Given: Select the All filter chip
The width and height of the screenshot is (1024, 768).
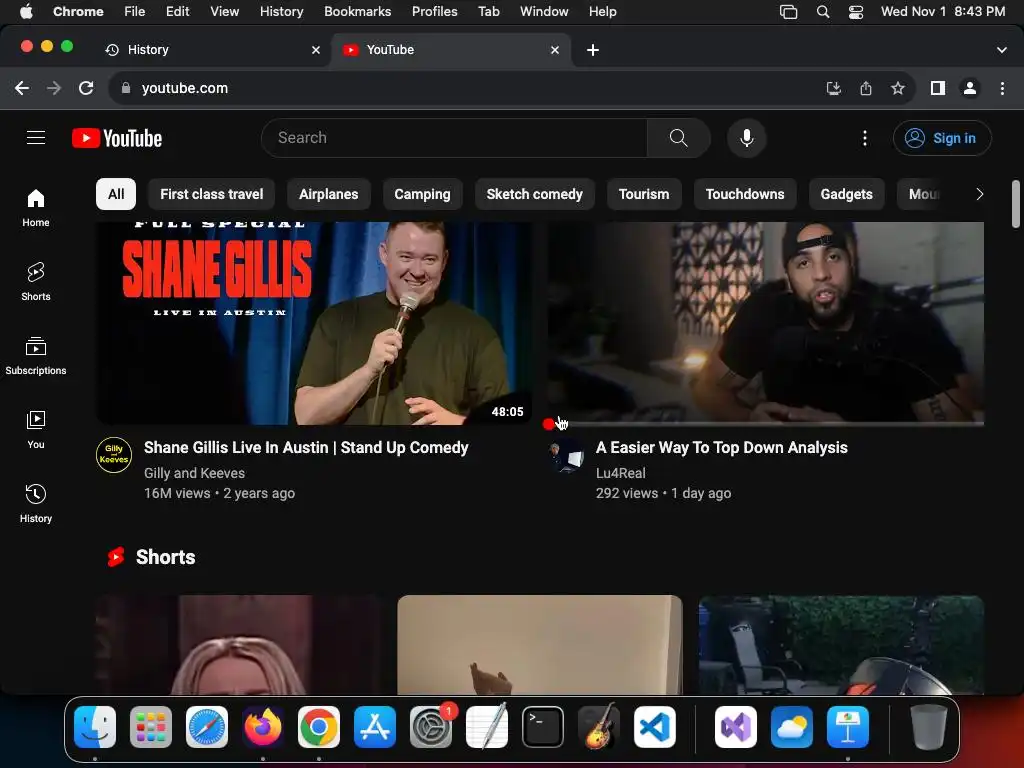Looking at the screenshot, I should tap(116, 194).
